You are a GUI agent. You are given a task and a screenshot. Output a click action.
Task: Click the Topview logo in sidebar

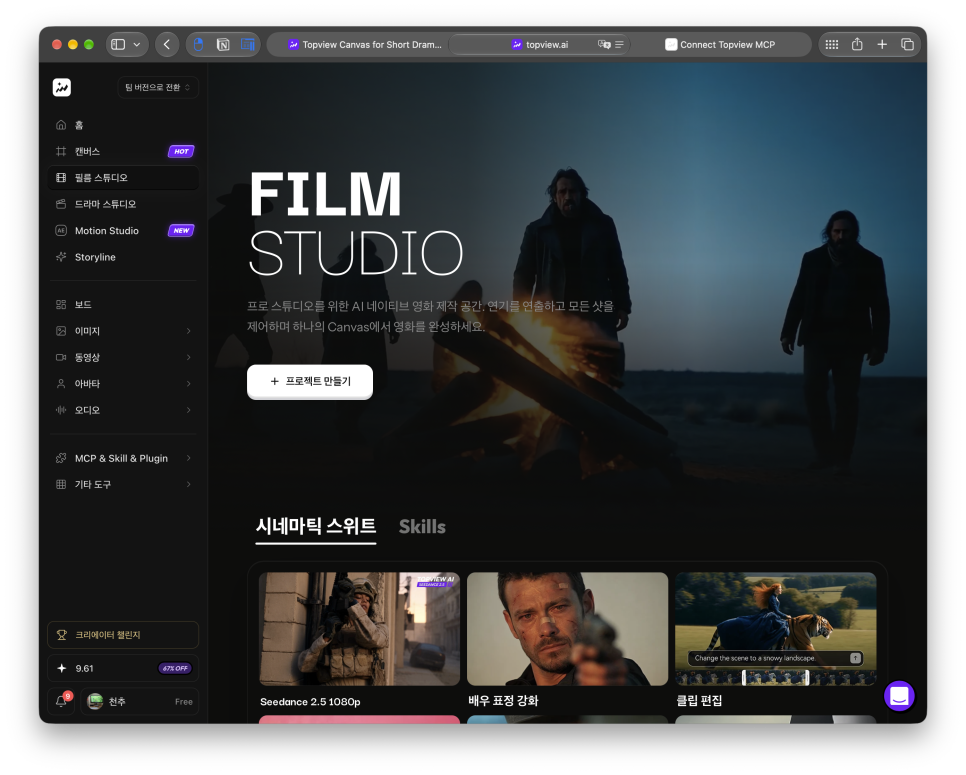coord(62,87)
